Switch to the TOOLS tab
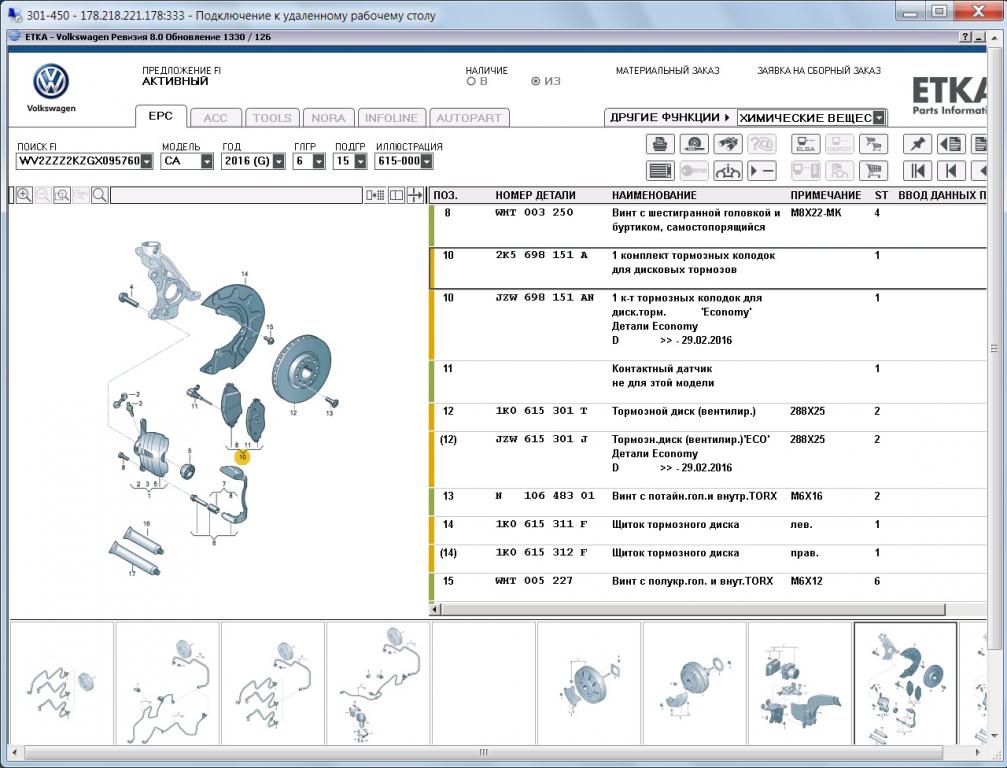This screenshot has height=768, width=1007. [x=272, y=118]
